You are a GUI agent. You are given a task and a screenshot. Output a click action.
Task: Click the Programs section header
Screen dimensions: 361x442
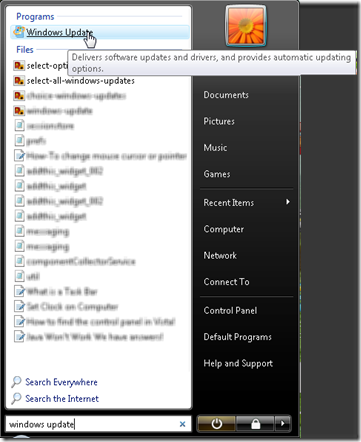(x=35, y=16)
